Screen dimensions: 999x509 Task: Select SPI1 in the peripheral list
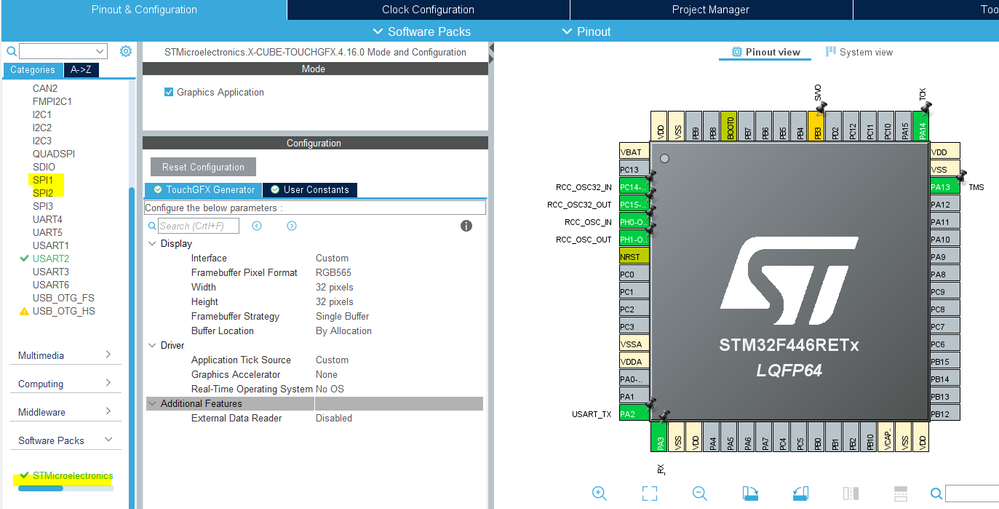coord(43,180)
